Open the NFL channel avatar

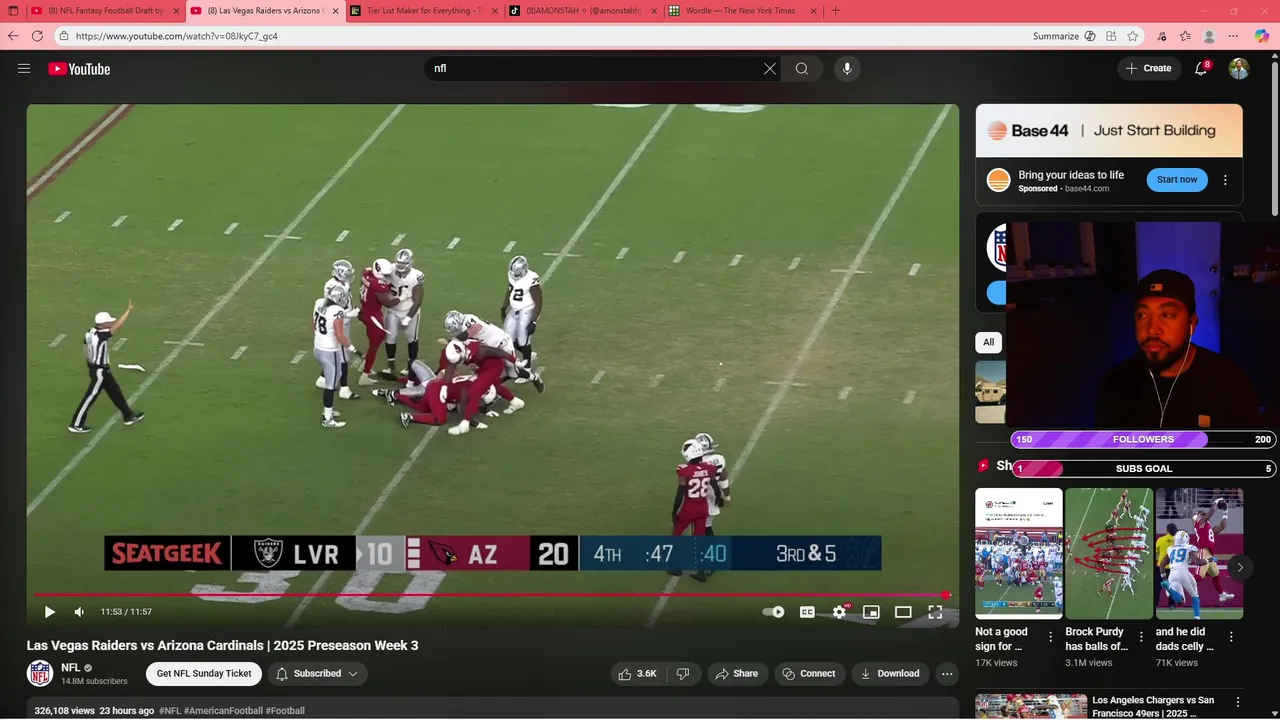click(x=40, y=673)
